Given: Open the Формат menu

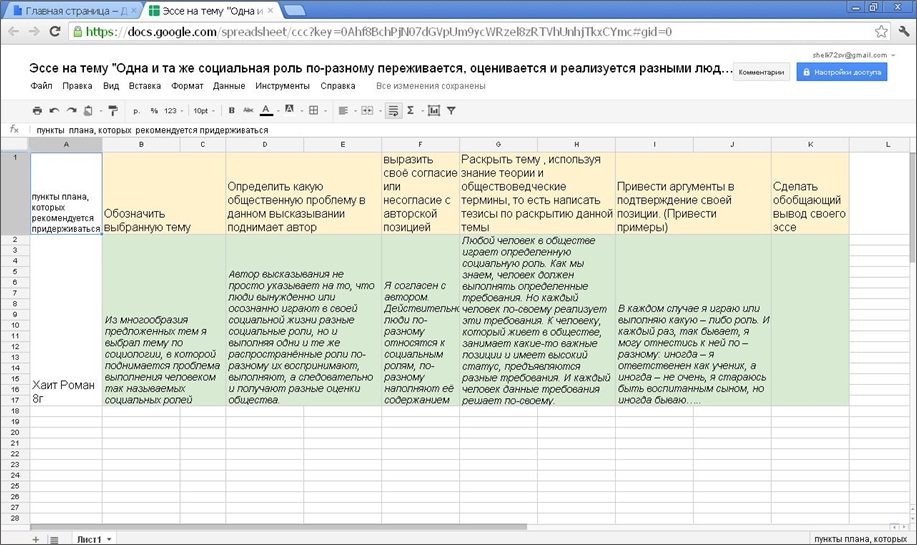Looking at the screenshot, I should (187, 85).
